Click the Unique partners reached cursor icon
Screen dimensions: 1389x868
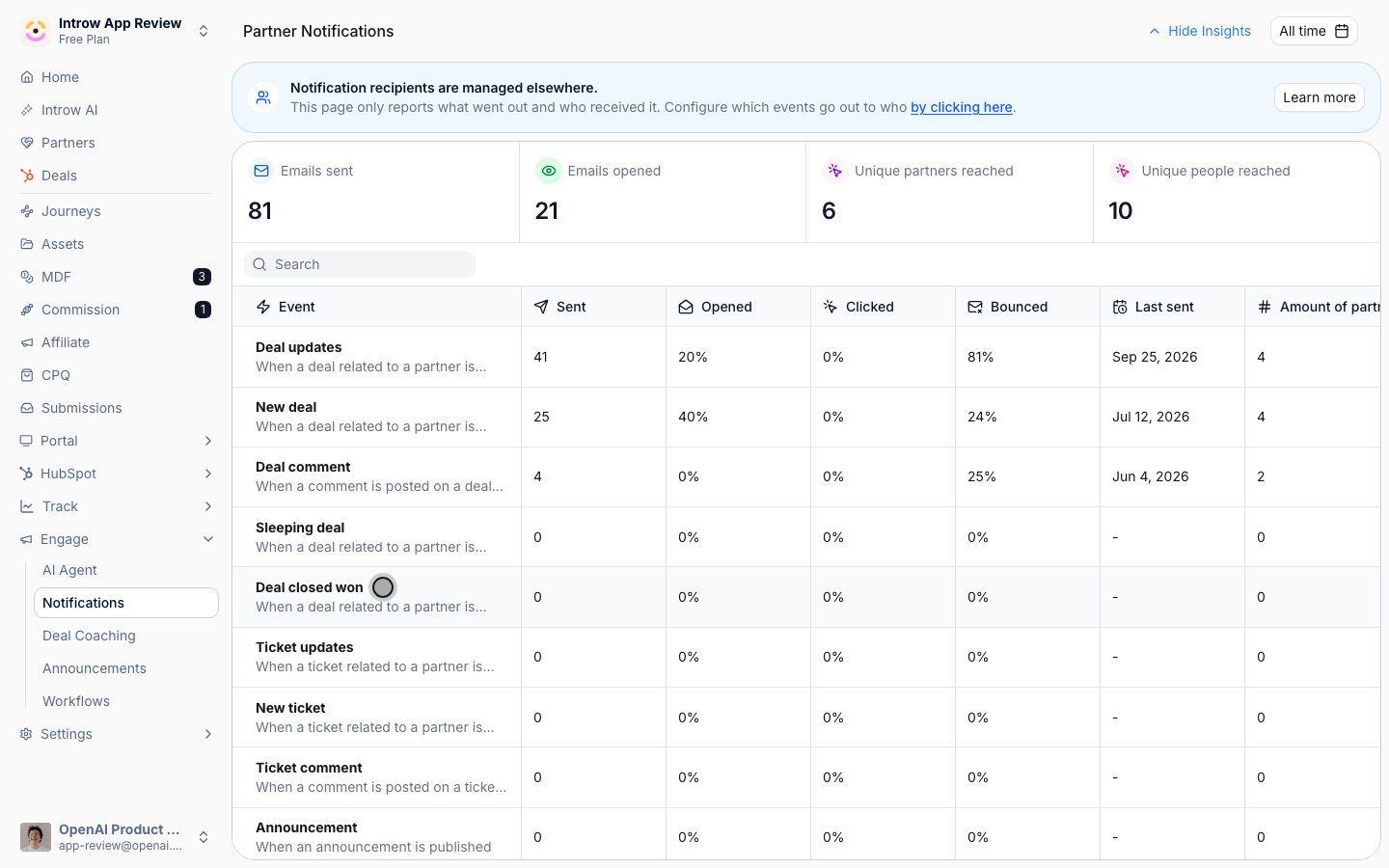835,171
